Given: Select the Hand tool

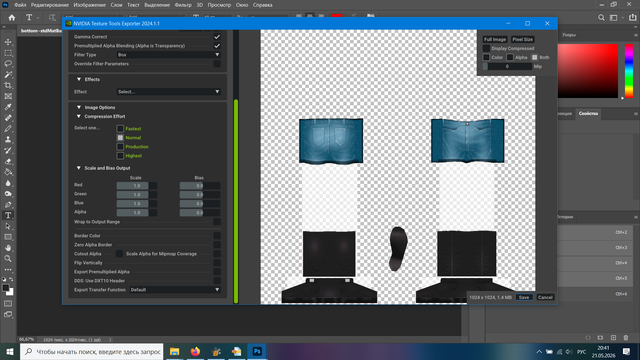Looking at the screenshot, I should point(8,248).
